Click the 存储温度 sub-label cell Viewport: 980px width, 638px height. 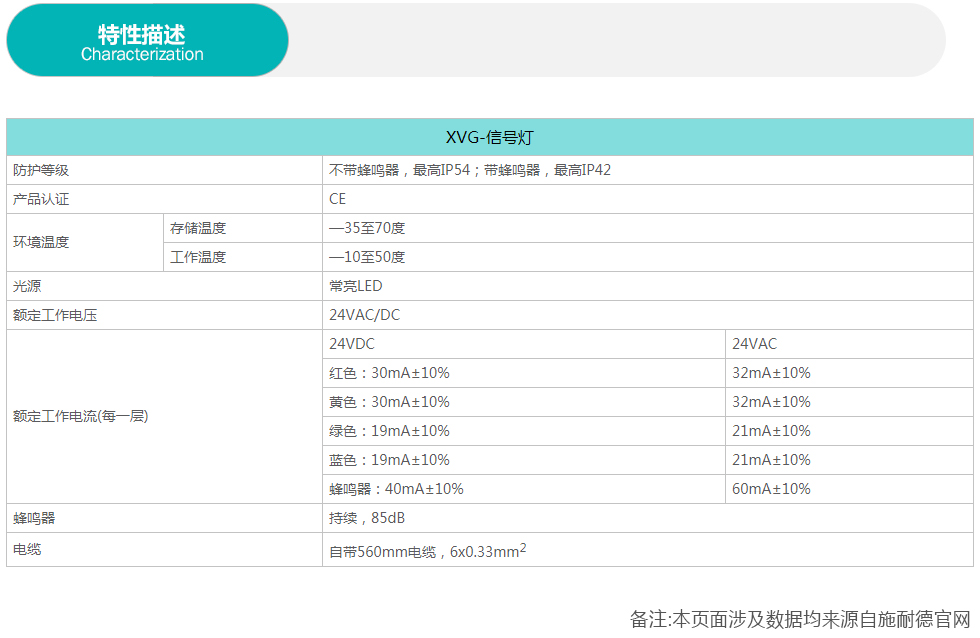(x=198, y=228)
